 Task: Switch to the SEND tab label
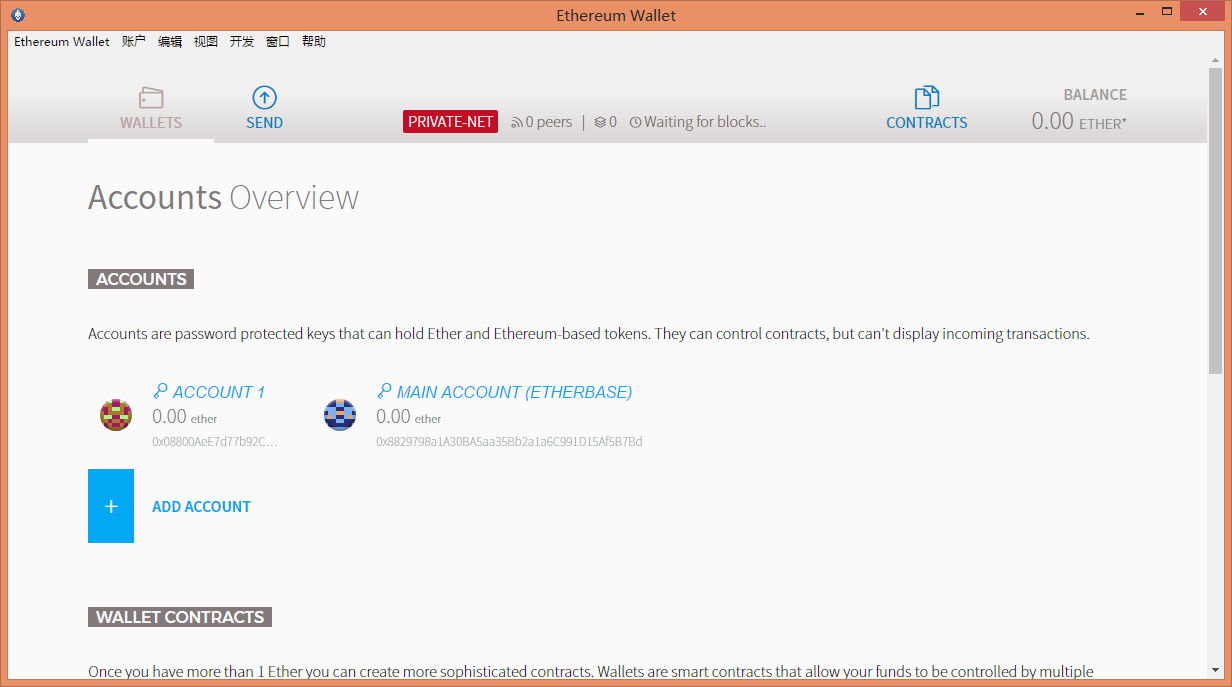(265, 123)
